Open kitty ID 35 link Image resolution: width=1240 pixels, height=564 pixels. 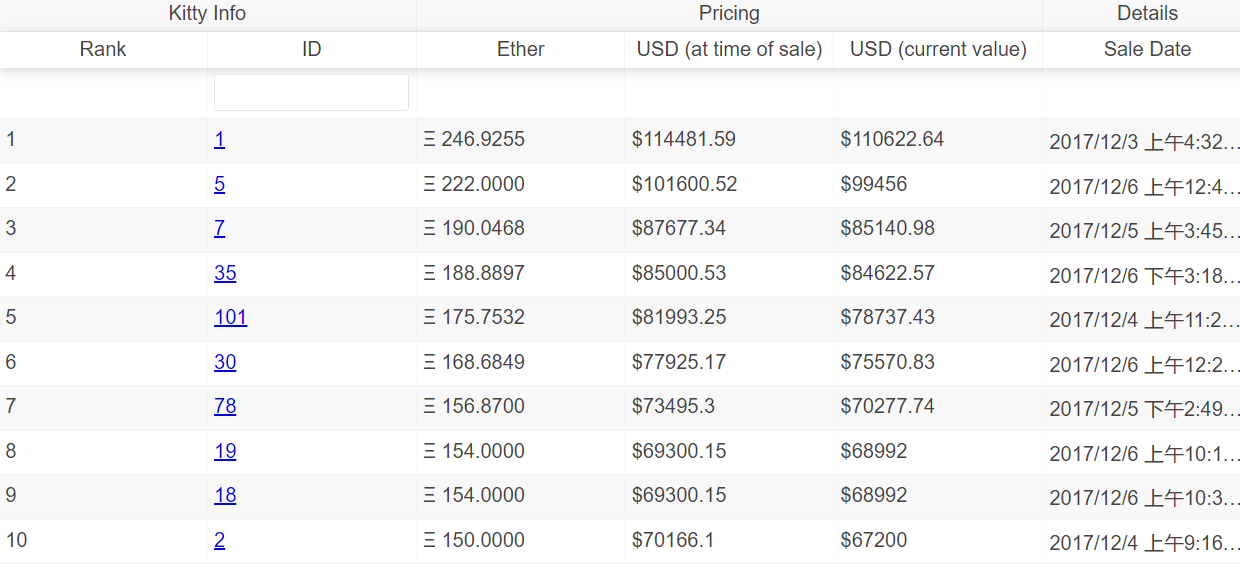click(225, 274)
